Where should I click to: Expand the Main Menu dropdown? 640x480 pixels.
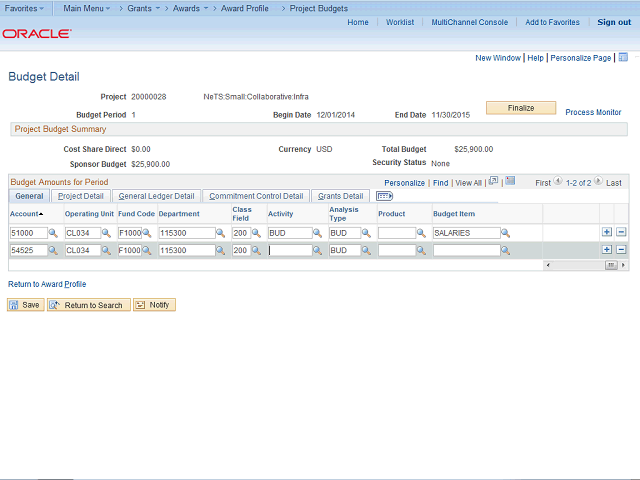87,8
